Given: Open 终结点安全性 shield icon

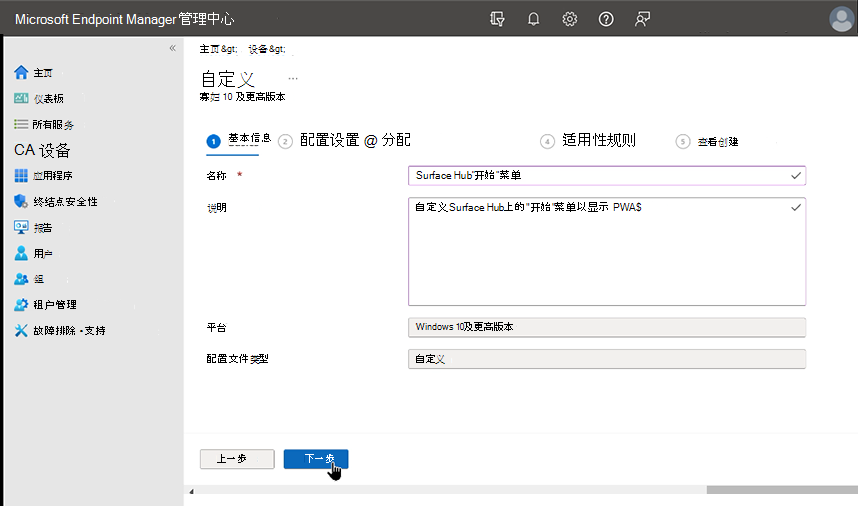Looking at the screenshot, I should (22, 201).
